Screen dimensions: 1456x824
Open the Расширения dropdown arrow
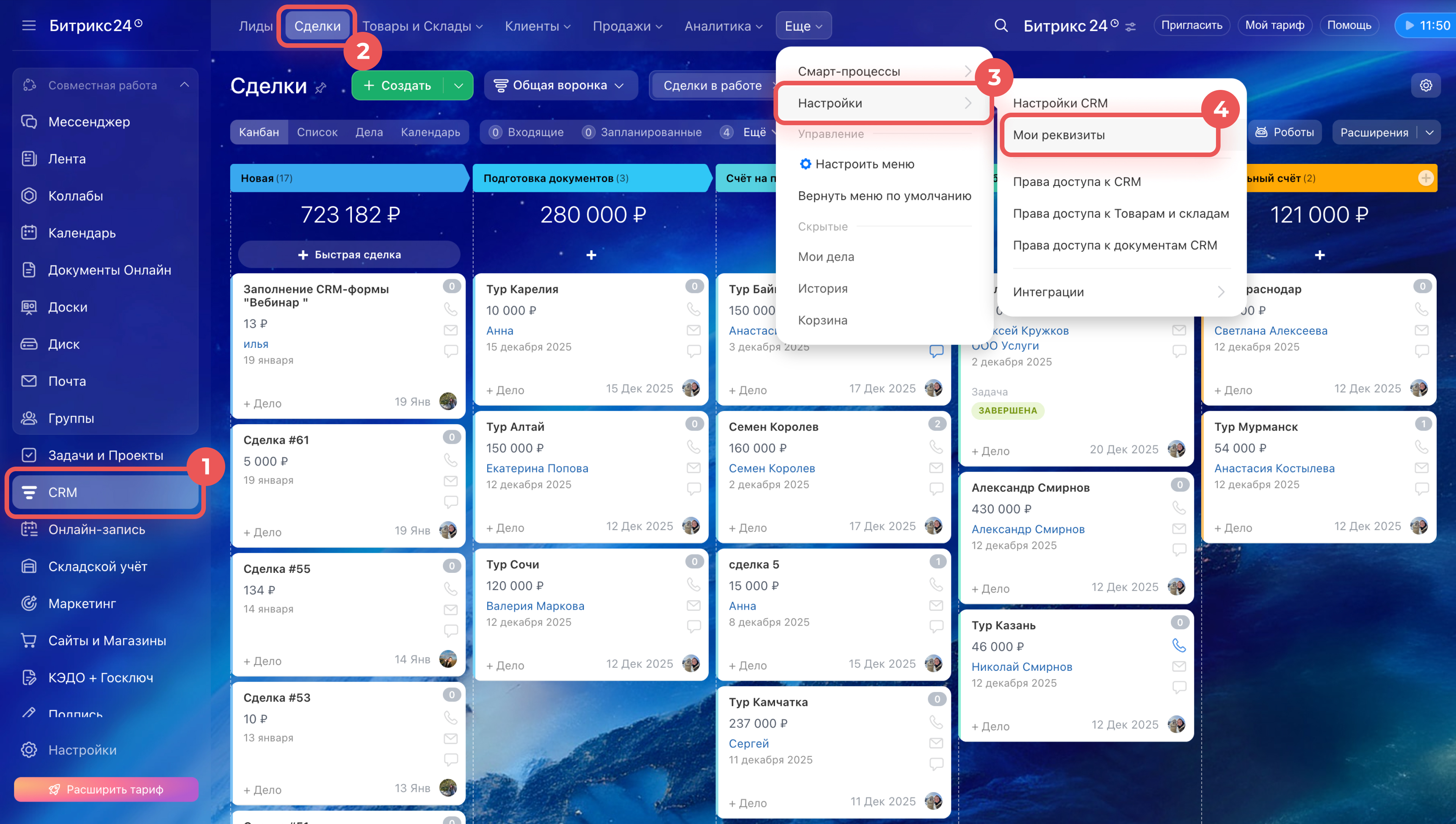tap(1429, 132)
